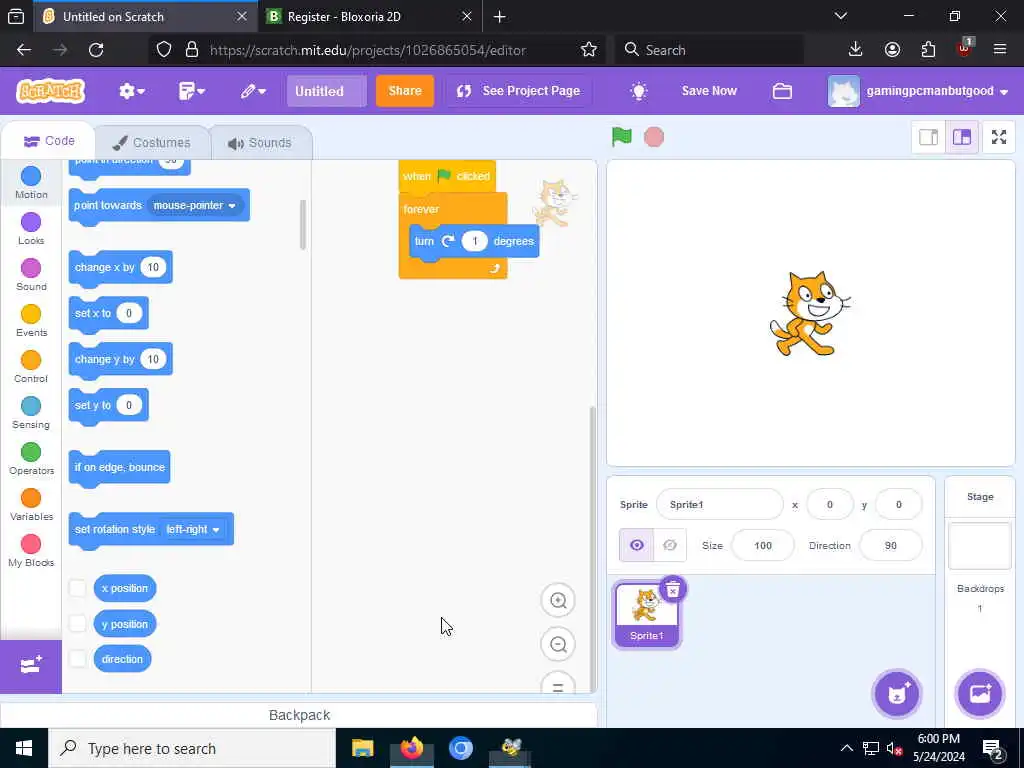The image size is (1024, 768).
Task: Click Save Now
Action: coord(709,91)
